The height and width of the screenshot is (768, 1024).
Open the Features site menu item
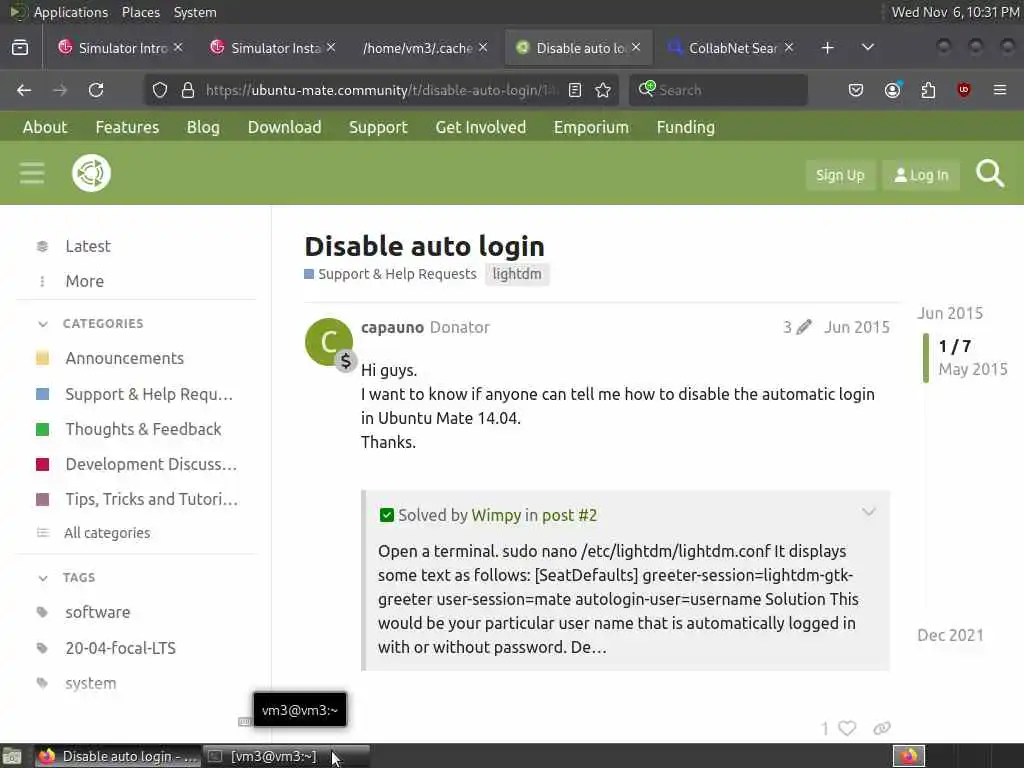127,127
